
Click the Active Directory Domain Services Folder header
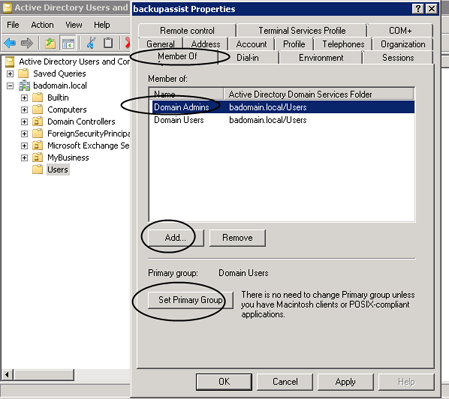coord(319,94)
